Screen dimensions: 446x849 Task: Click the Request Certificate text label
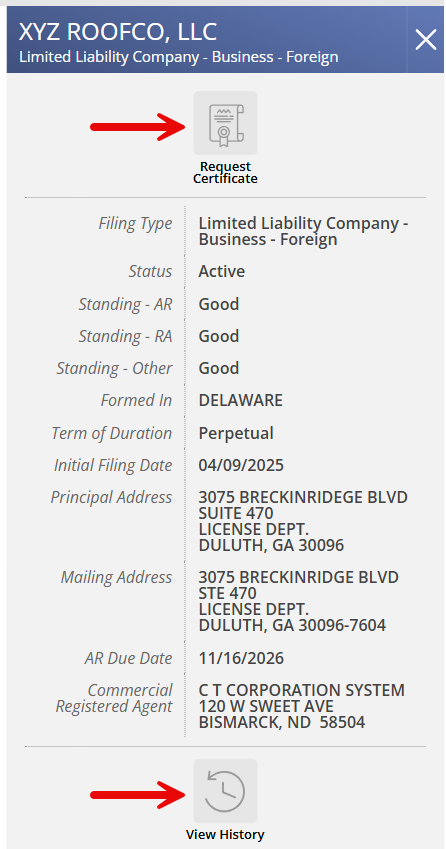(225, 173)
